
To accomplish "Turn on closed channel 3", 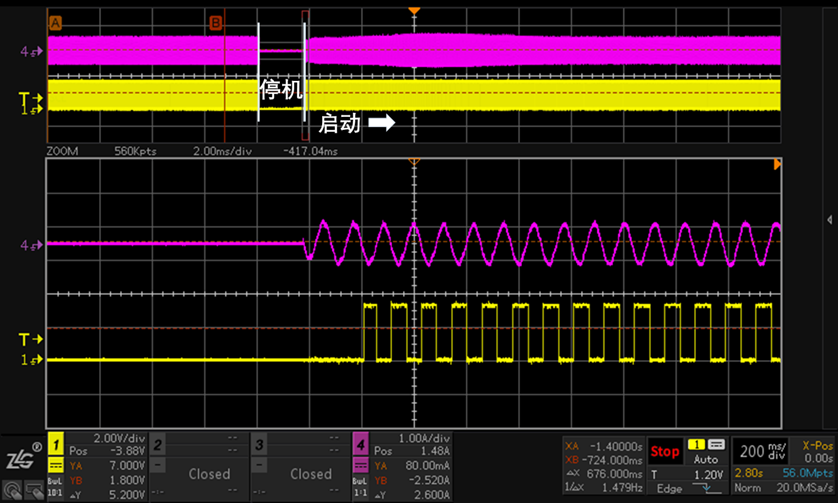I will tap(310, 473).
